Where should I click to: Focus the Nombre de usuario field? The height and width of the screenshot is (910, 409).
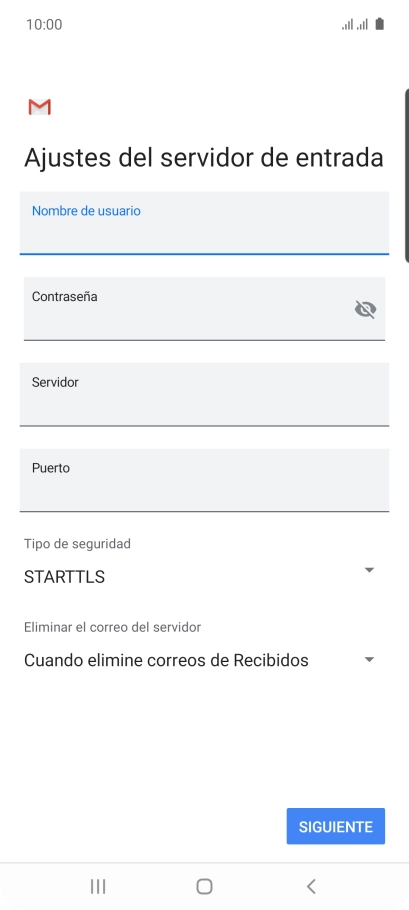204,223
